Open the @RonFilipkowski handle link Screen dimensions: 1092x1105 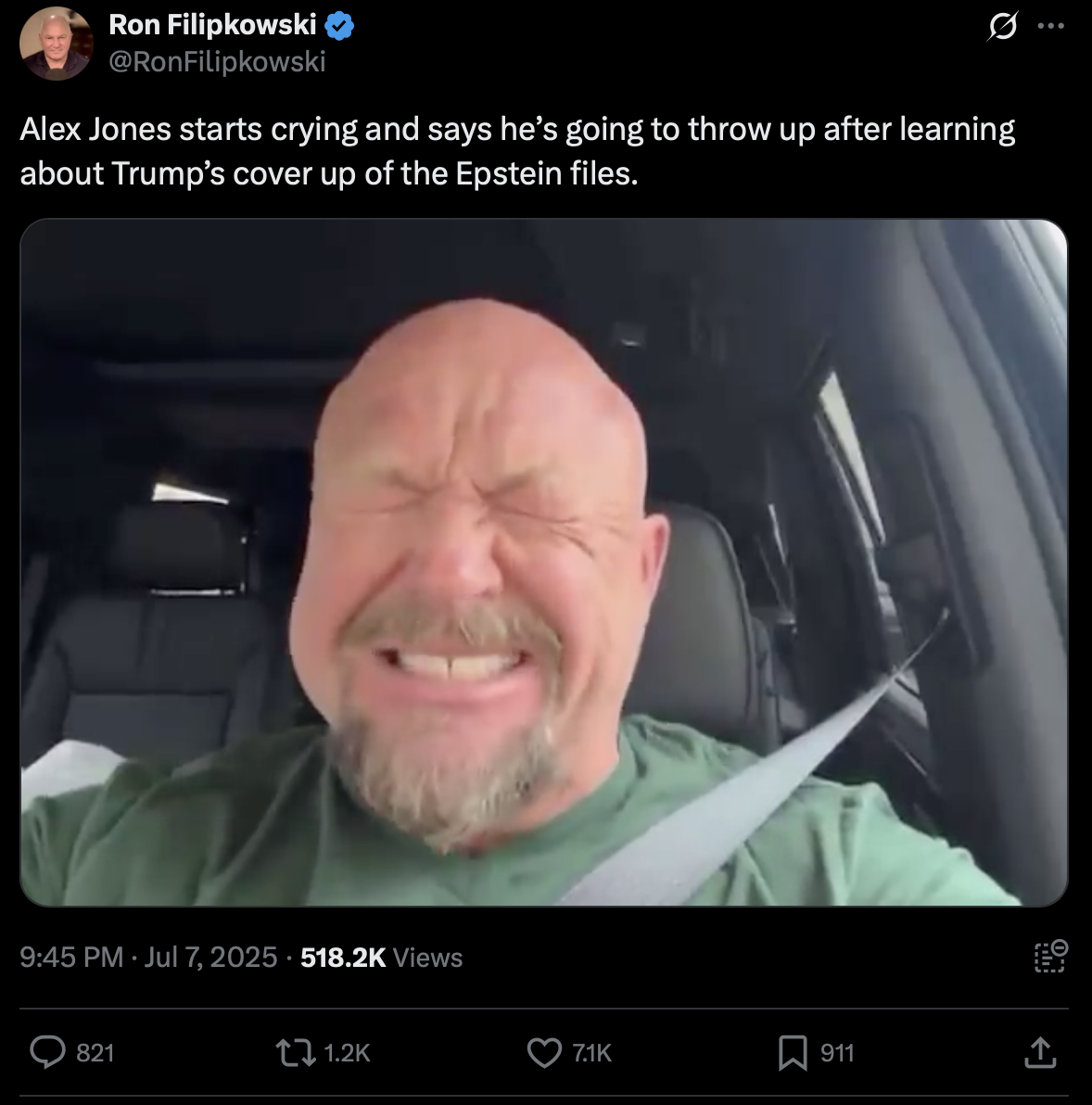tap(217, 62)
